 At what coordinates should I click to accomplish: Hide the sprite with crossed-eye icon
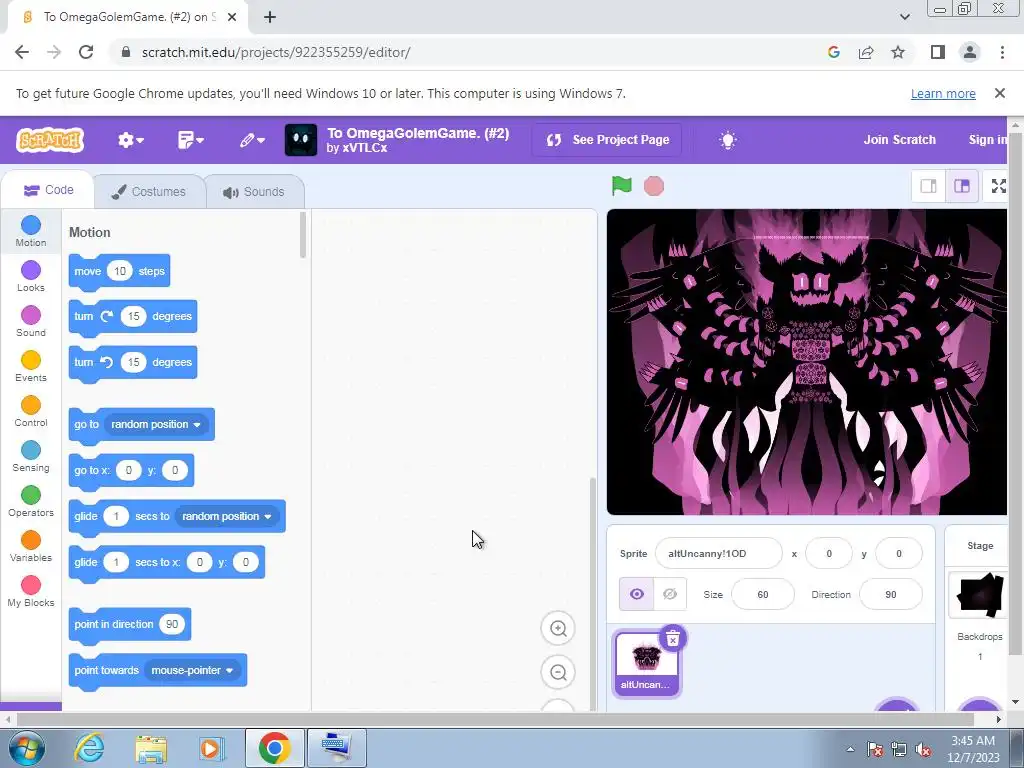coord(670,594)
